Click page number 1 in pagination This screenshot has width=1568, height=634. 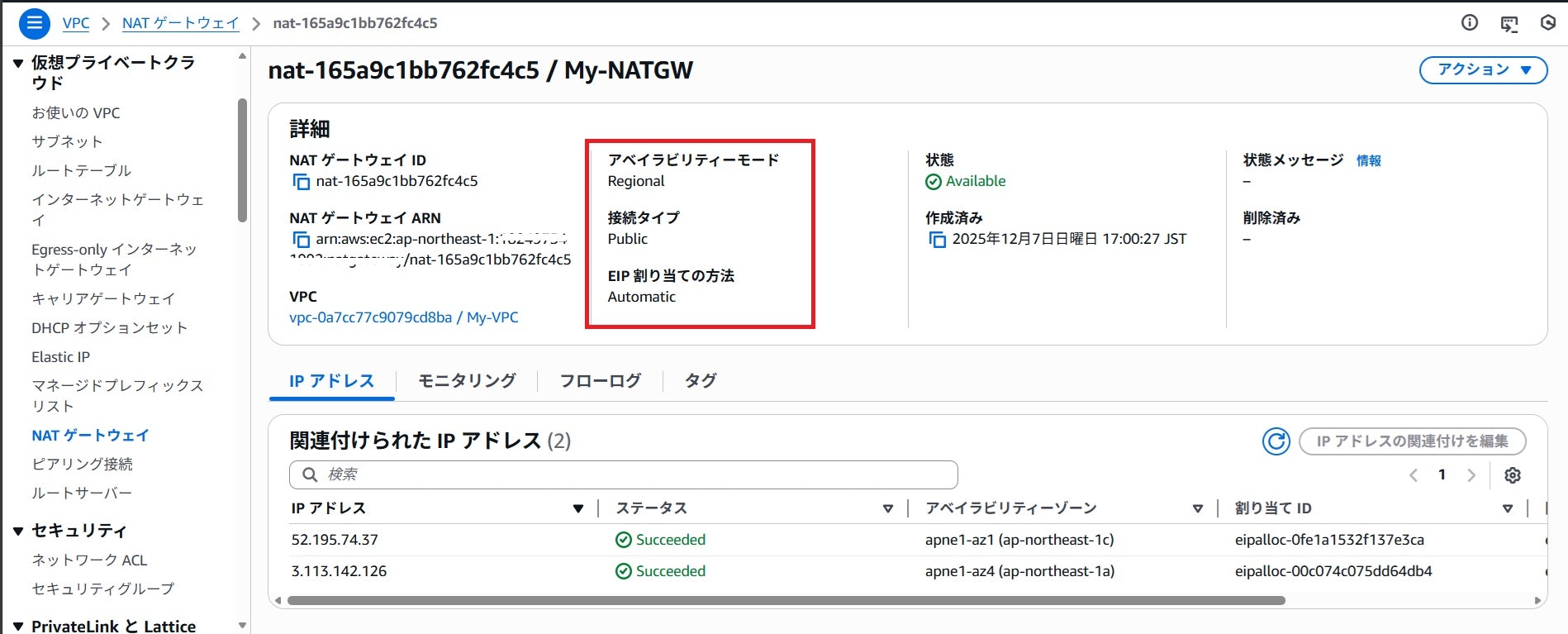[1442, 475]
